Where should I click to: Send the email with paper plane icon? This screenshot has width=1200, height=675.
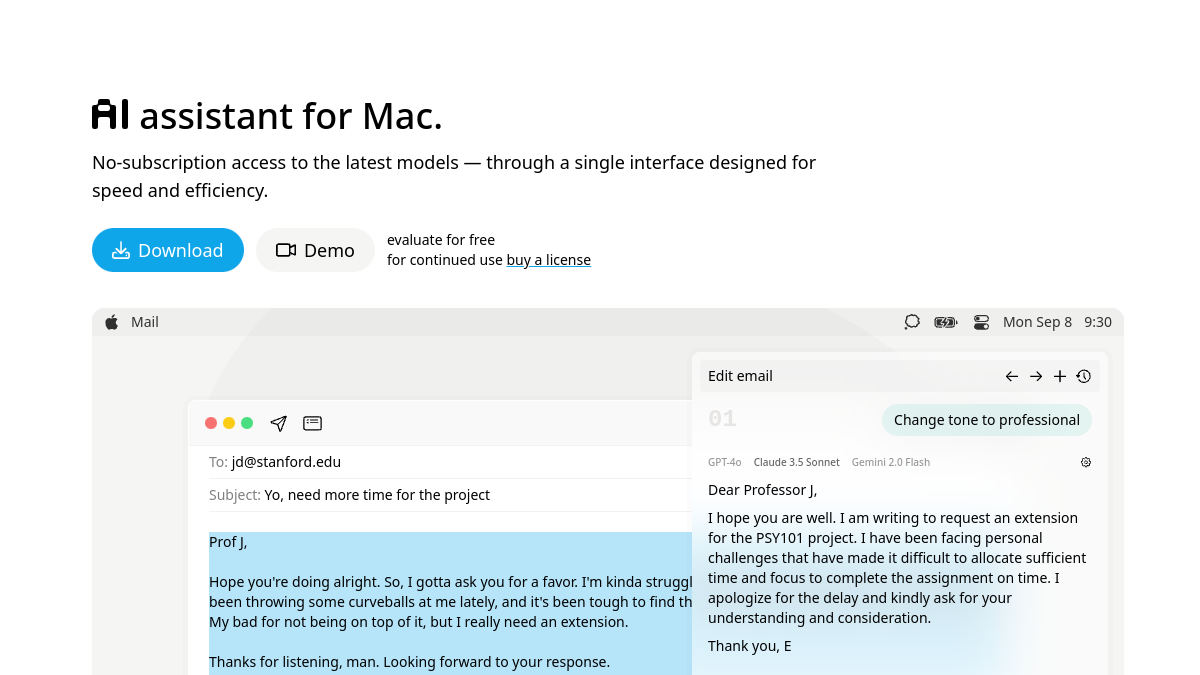coord(279,423)
